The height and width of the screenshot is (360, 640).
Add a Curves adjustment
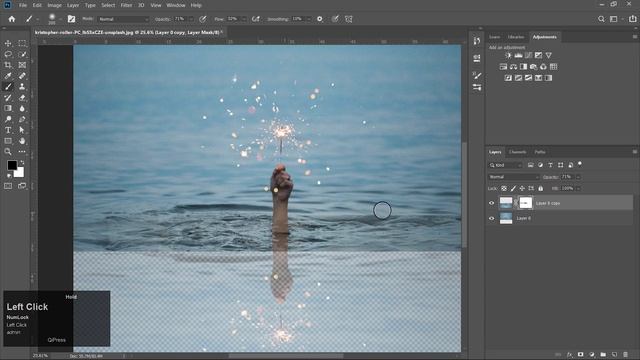[529, 55]
